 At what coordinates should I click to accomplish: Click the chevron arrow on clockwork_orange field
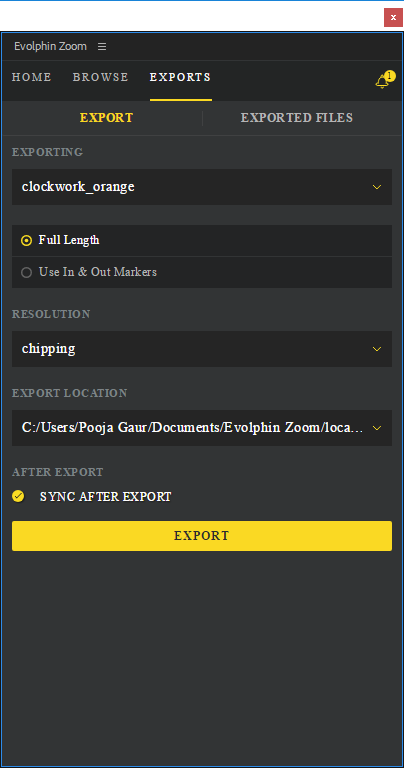377,187
